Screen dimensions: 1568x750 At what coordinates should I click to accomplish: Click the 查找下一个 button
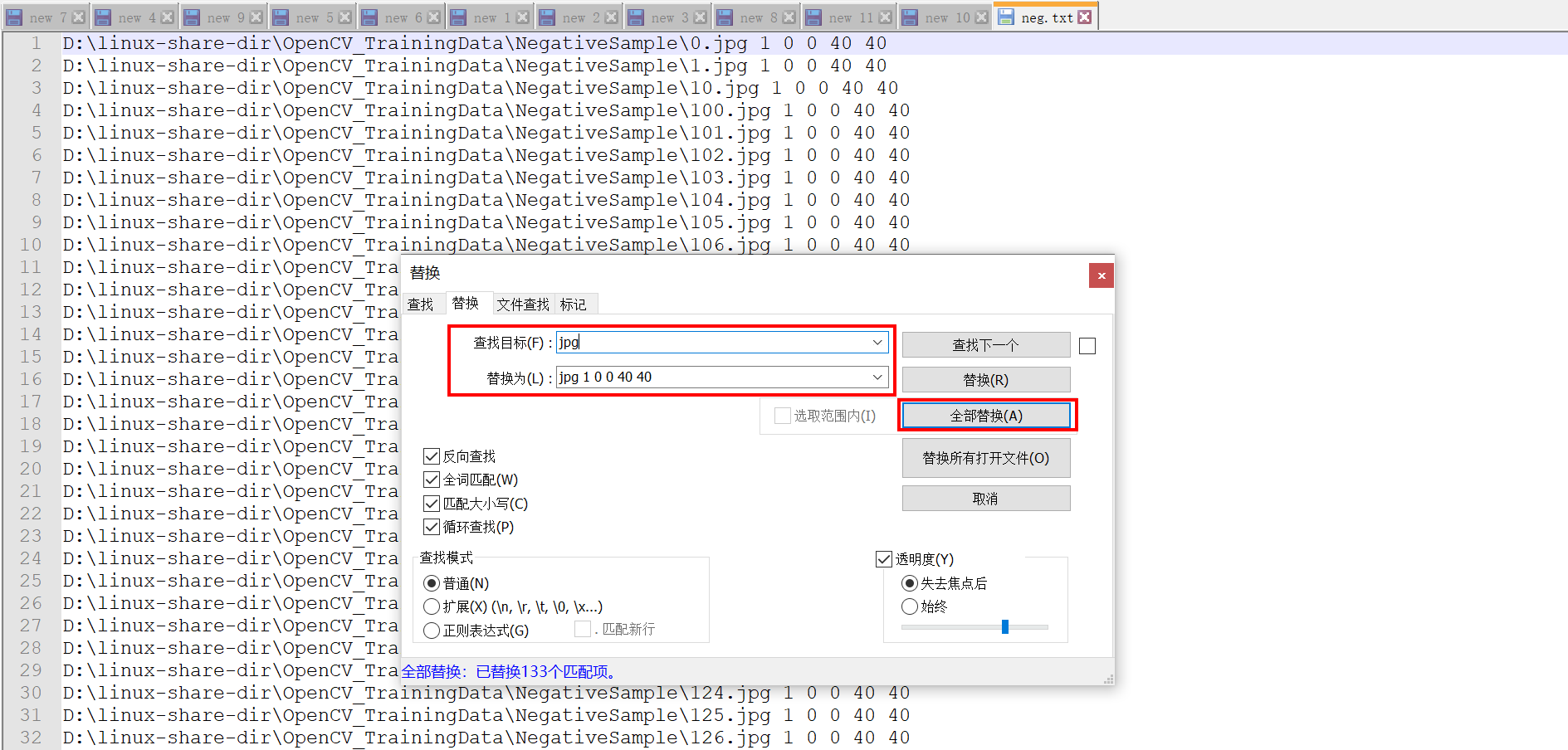(986, 345)
